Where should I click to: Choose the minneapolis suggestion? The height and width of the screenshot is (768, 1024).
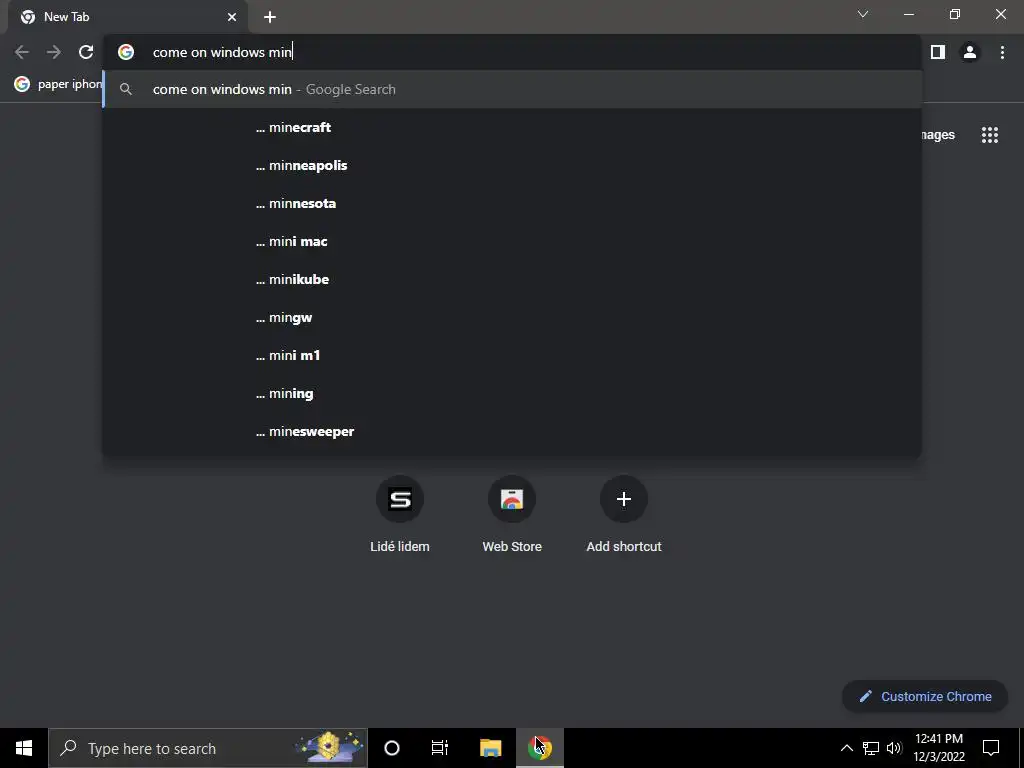pos(513,165)
